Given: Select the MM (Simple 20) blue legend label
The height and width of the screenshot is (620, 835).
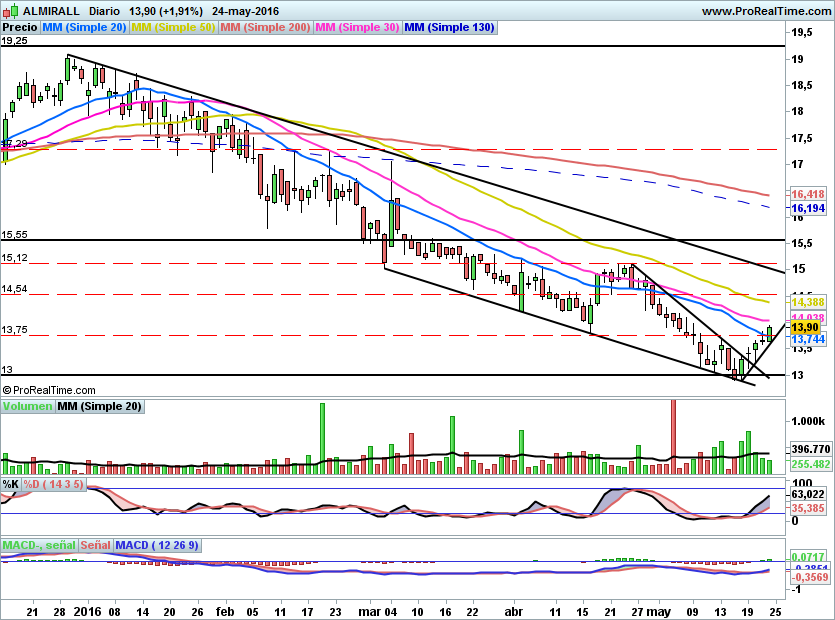Looking at the screenshot, I should [84, 27].
